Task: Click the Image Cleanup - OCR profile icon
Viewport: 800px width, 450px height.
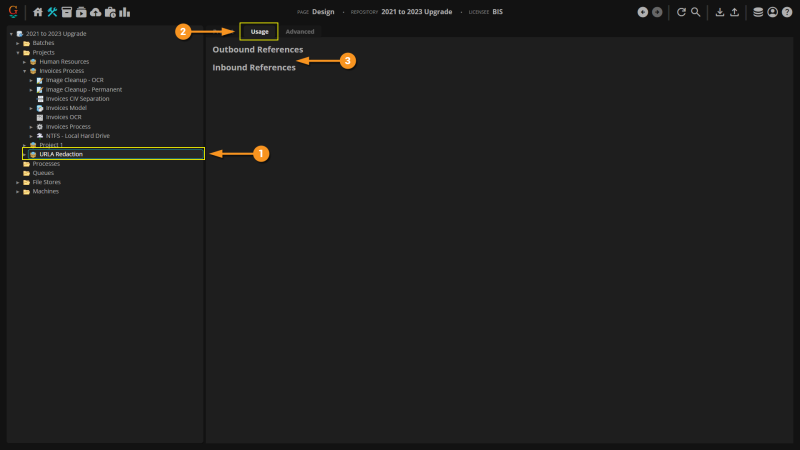Action: (40, 80)
